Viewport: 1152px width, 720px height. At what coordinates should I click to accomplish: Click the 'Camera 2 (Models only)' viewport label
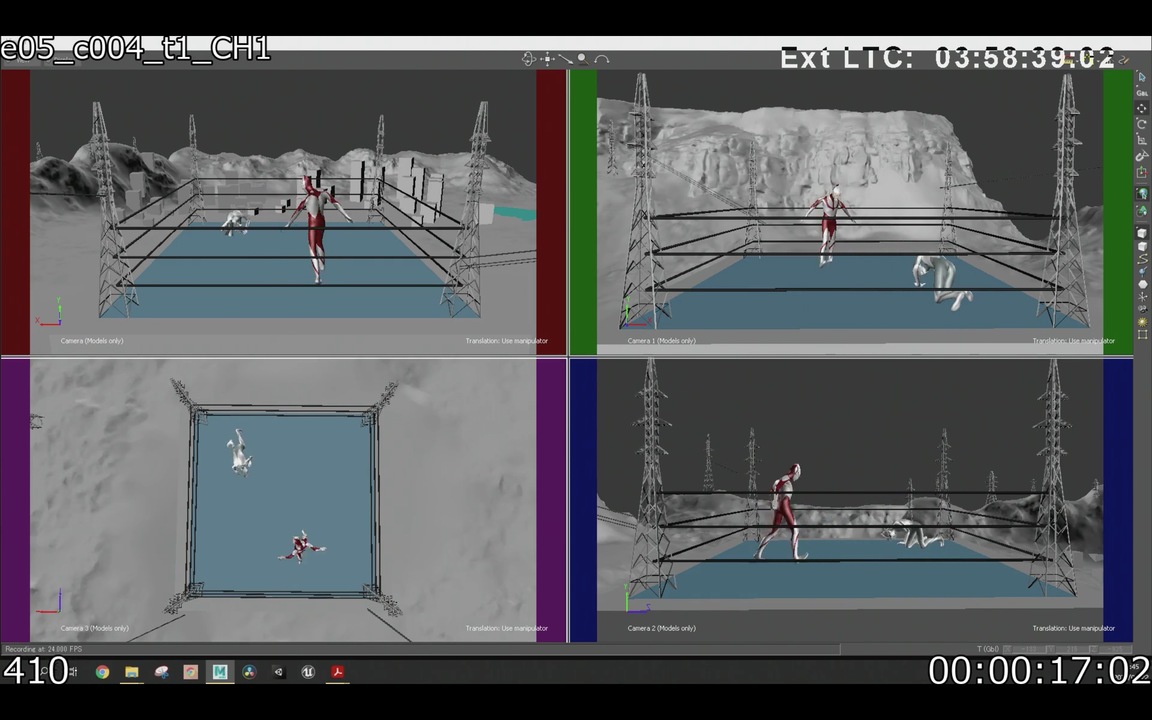(x=661, y=628)
